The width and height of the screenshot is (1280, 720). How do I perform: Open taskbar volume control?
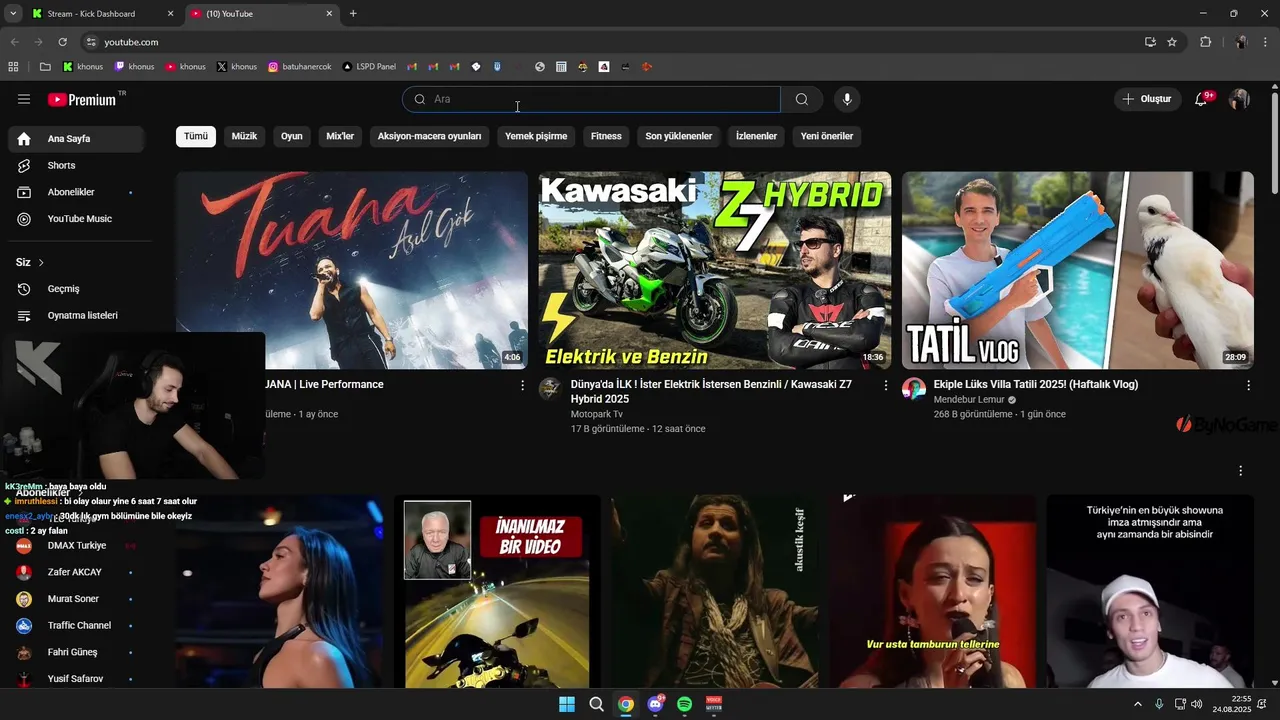tap(1197, 704)
